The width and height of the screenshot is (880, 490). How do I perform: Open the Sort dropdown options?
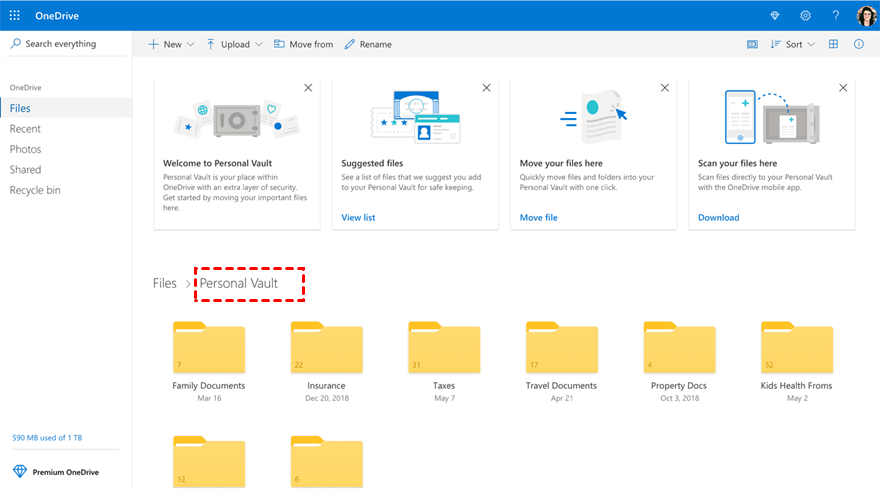[793, 44]
